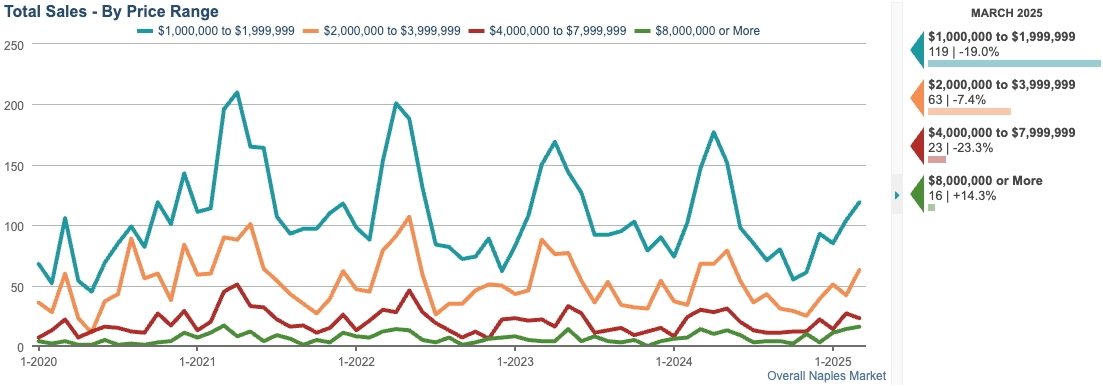Click the Total Sales - By Price Range title
The image size is (1103, 386).
point(112,11)
